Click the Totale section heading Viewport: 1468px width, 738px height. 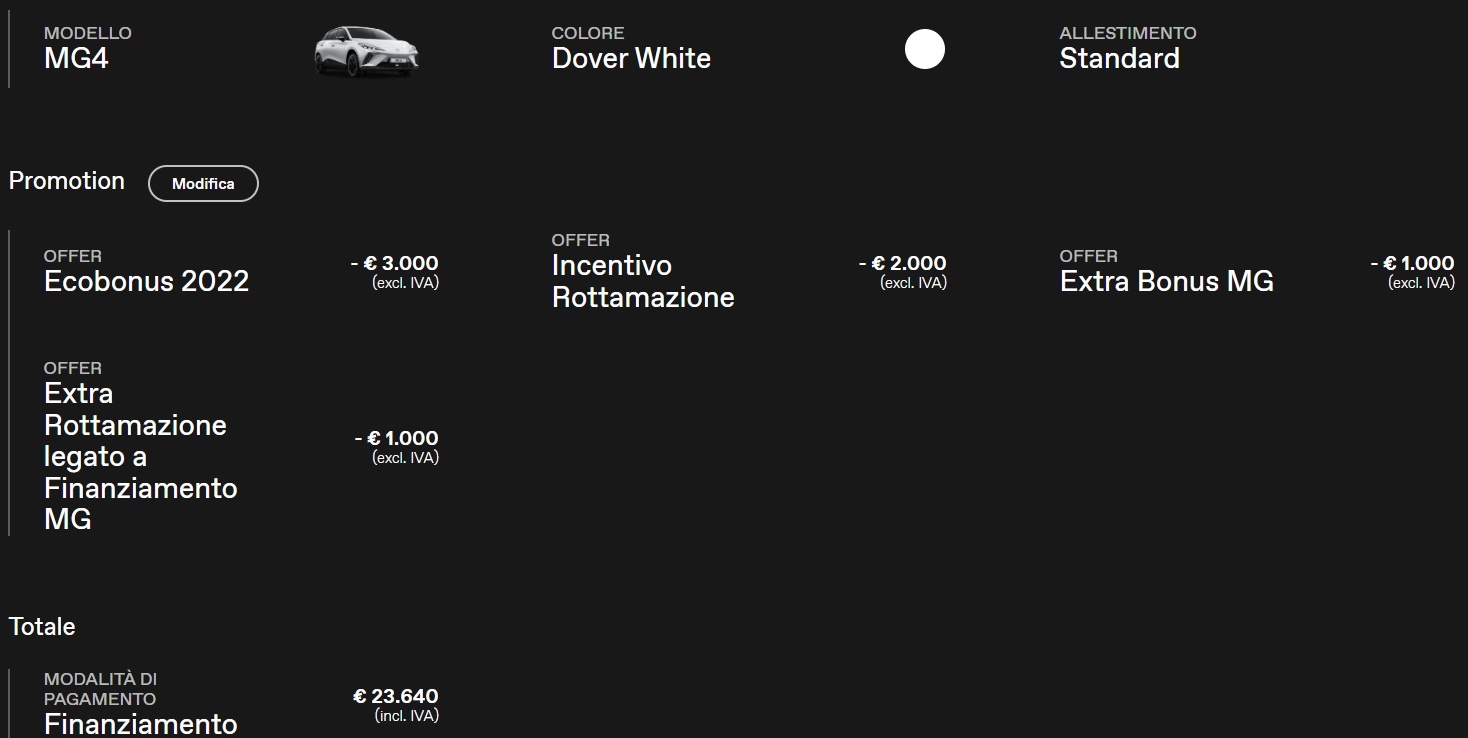point(42,627)
